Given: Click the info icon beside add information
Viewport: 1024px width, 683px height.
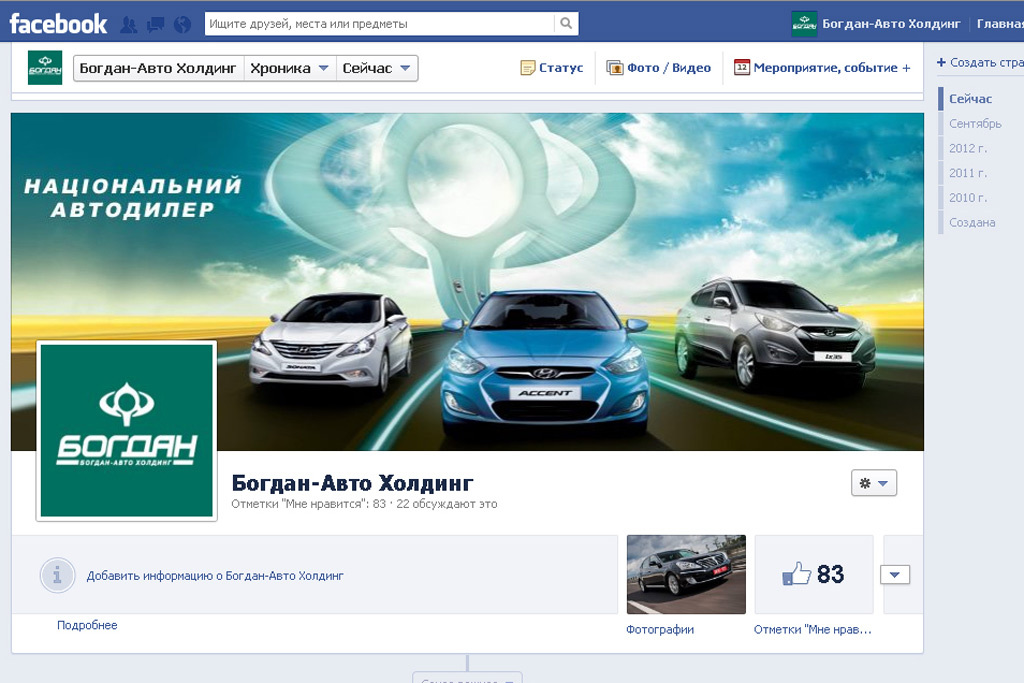Looking at the screenshot, I should coord(57,575).
